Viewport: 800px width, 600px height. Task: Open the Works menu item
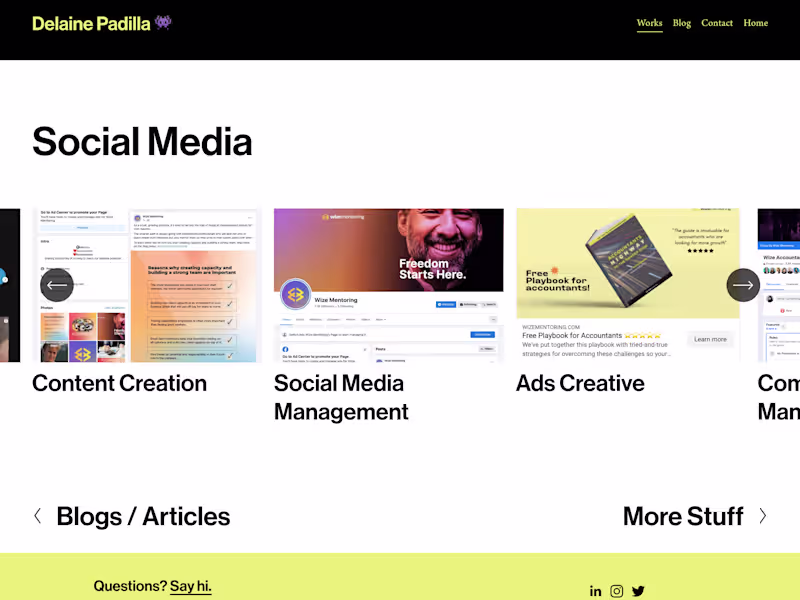[x=649, y=23]
